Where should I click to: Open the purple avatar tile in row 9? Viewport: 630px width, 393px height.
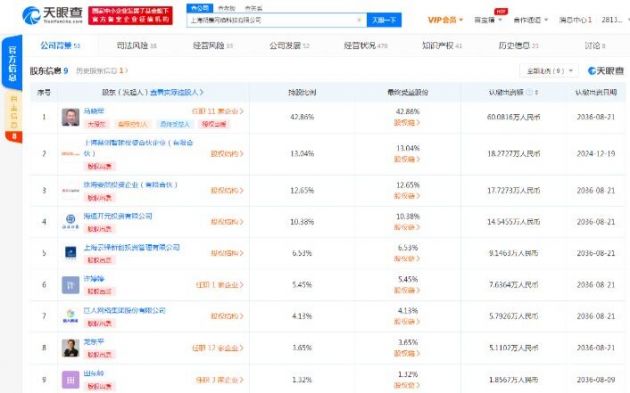pos(70,380)
